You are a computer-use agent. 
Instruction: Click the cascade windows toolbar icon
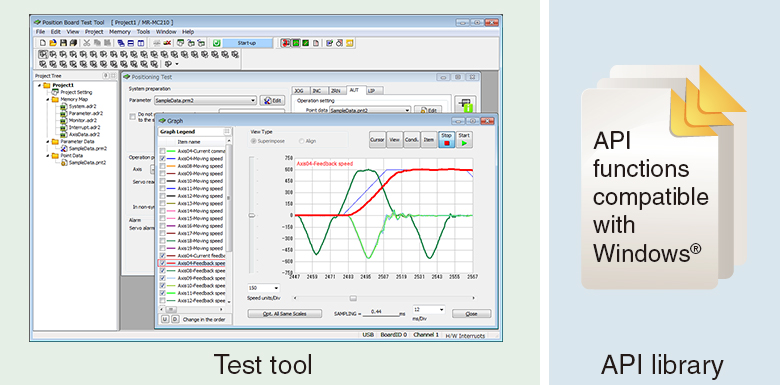120,43
